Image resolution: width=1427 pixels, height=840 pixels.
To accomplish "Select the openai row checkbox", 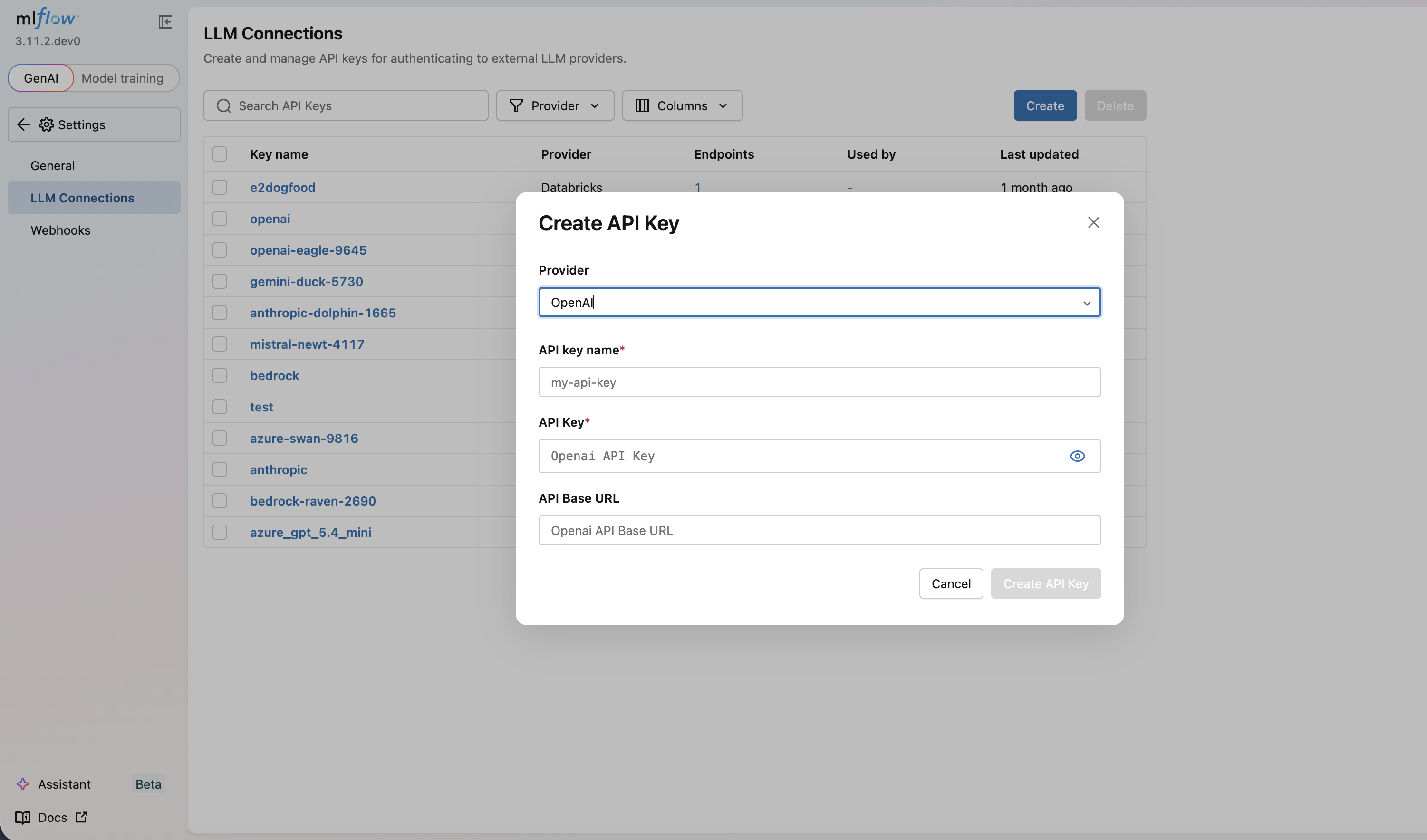I will [x=220, y=219].
